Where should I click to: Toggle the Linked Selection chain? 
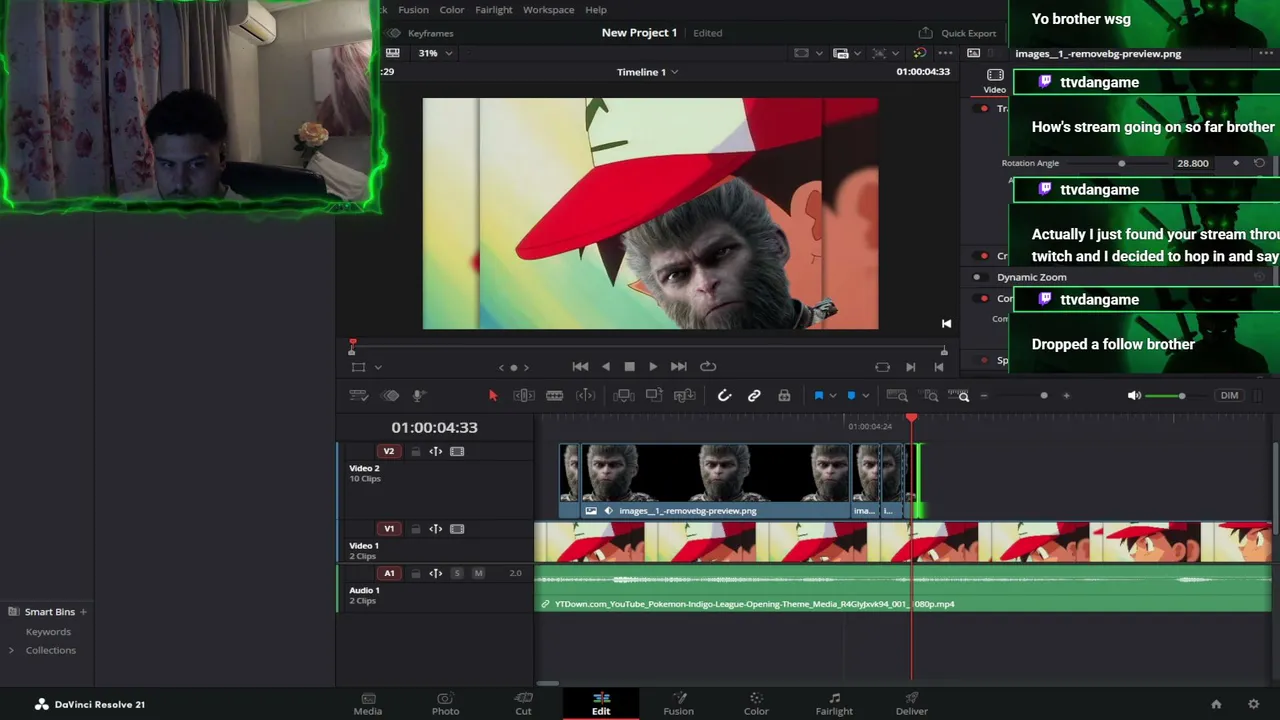[754, 396]
